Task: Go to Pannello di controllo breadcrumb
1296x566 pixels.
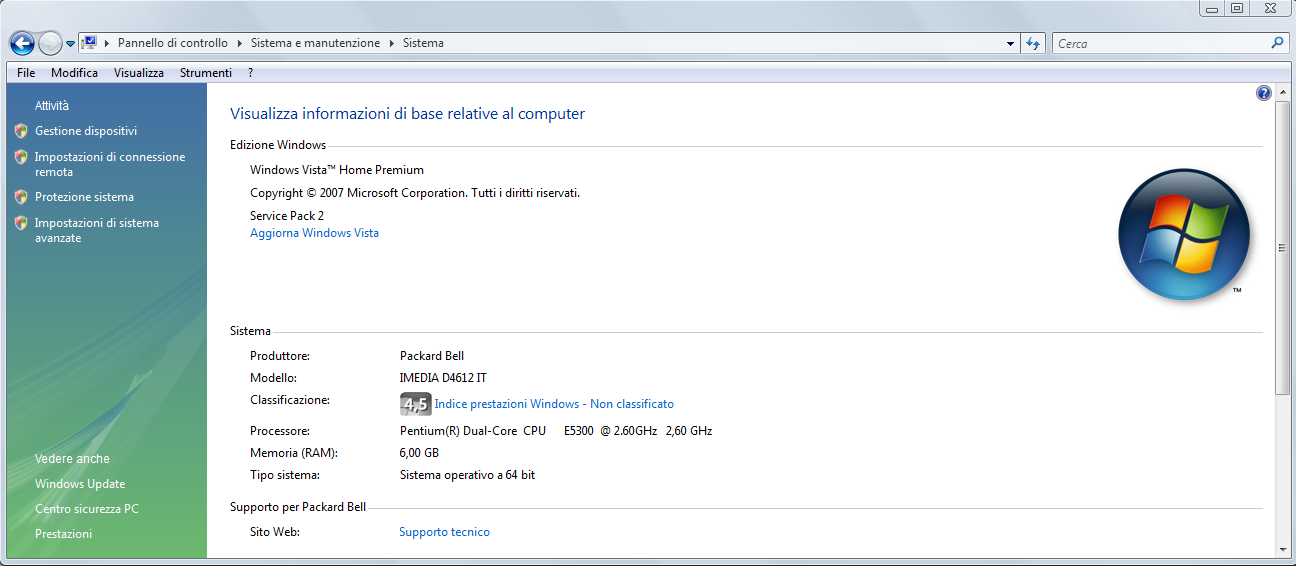Action: click(x=173, y=43)
